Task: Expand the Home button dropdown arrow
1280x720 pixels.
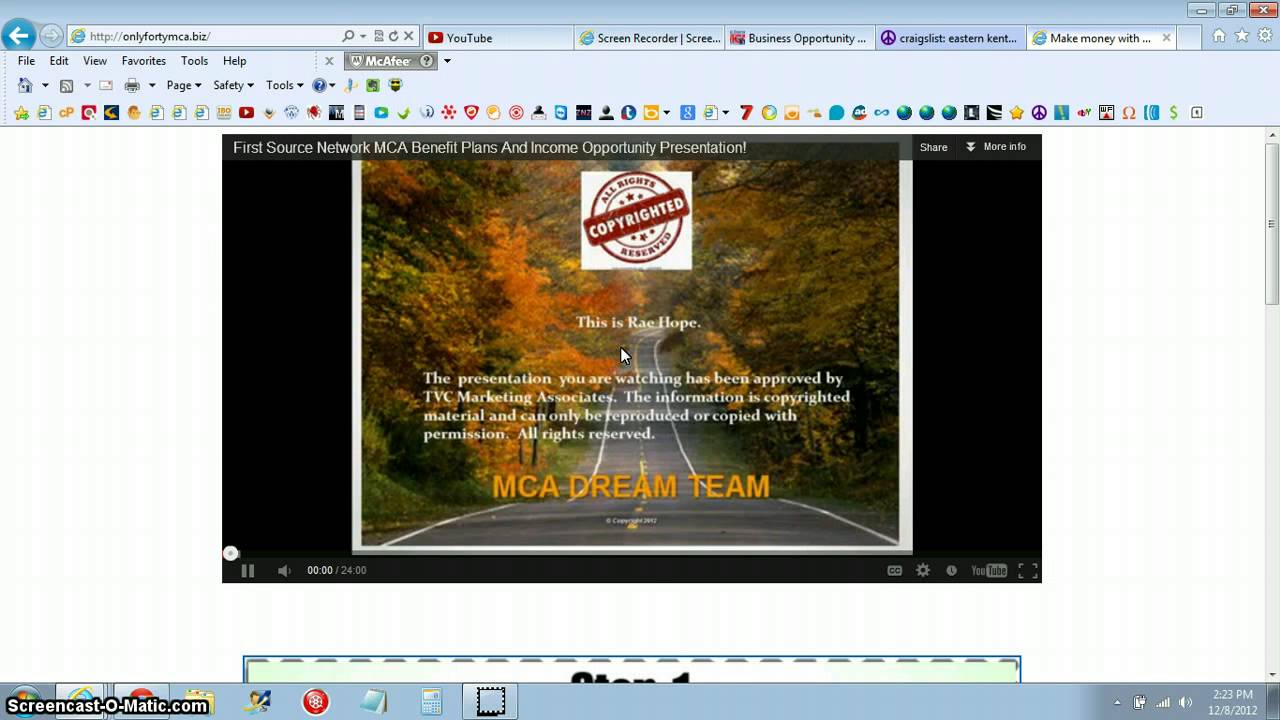Action: pyautogui.click(x=45, y=86)
